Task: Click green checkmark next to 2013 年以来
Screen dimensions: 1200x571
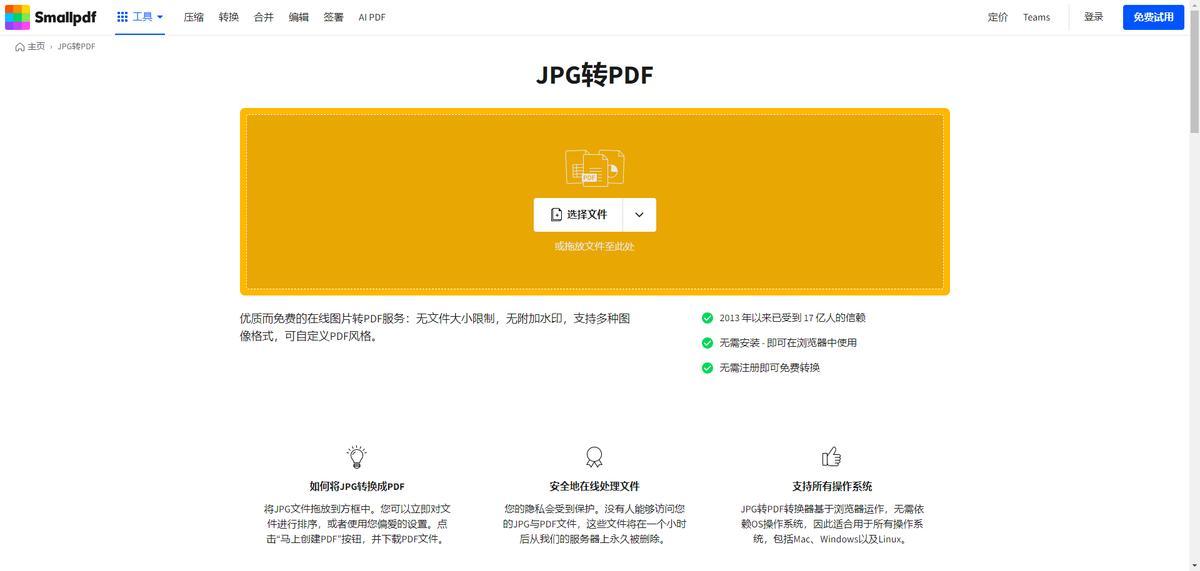Action: pyautogui.click(x=707, y=318)
